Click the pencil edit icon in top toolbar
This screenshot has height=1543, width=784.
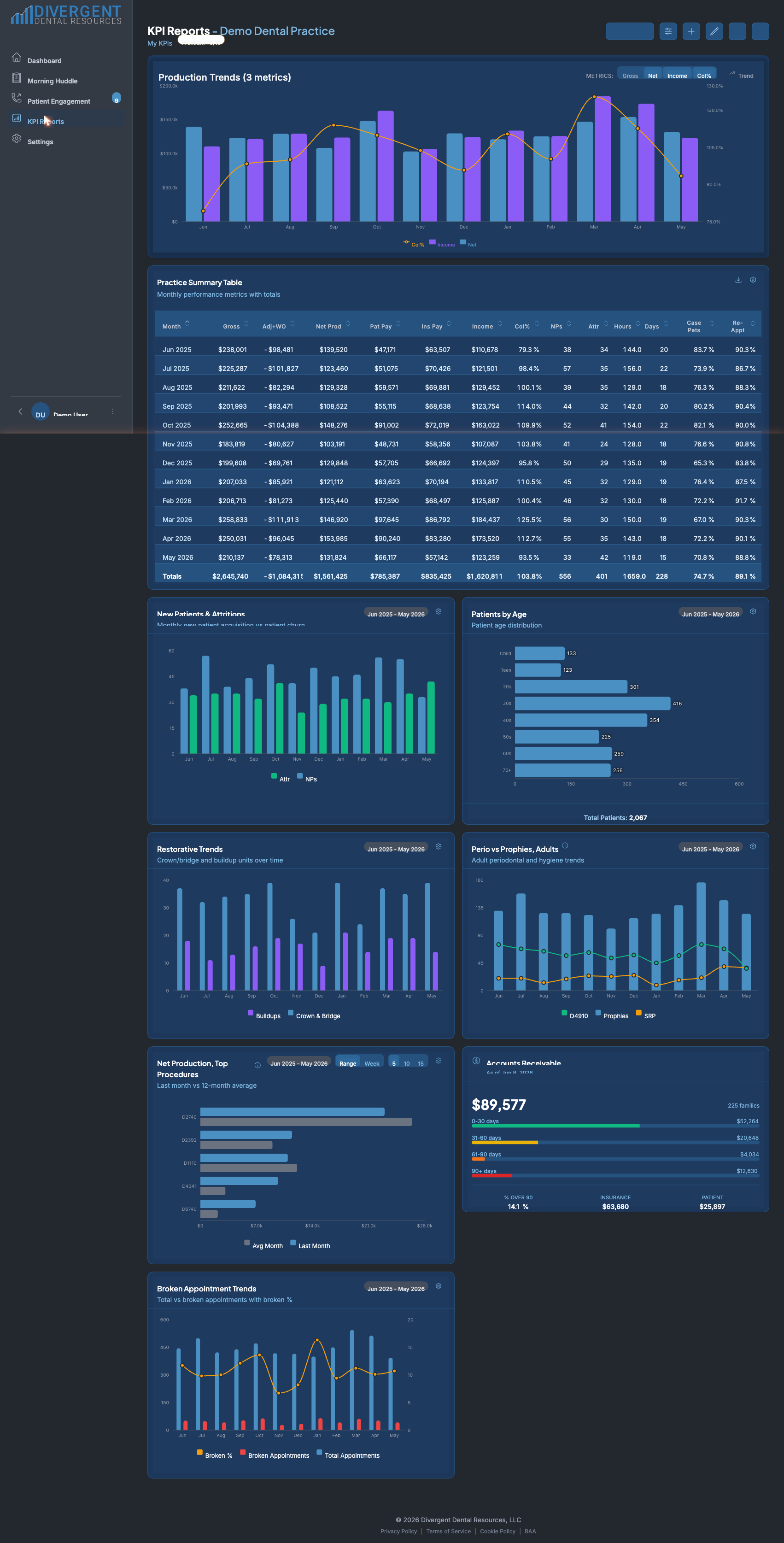pos(714,31)
